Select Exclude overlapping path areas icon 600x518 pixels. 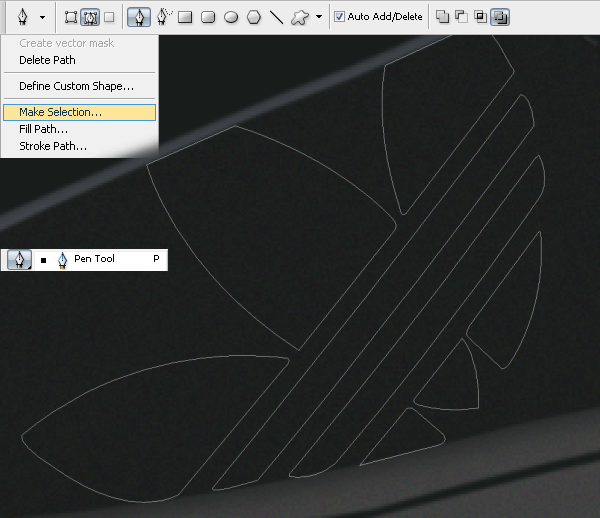point(500,17)
